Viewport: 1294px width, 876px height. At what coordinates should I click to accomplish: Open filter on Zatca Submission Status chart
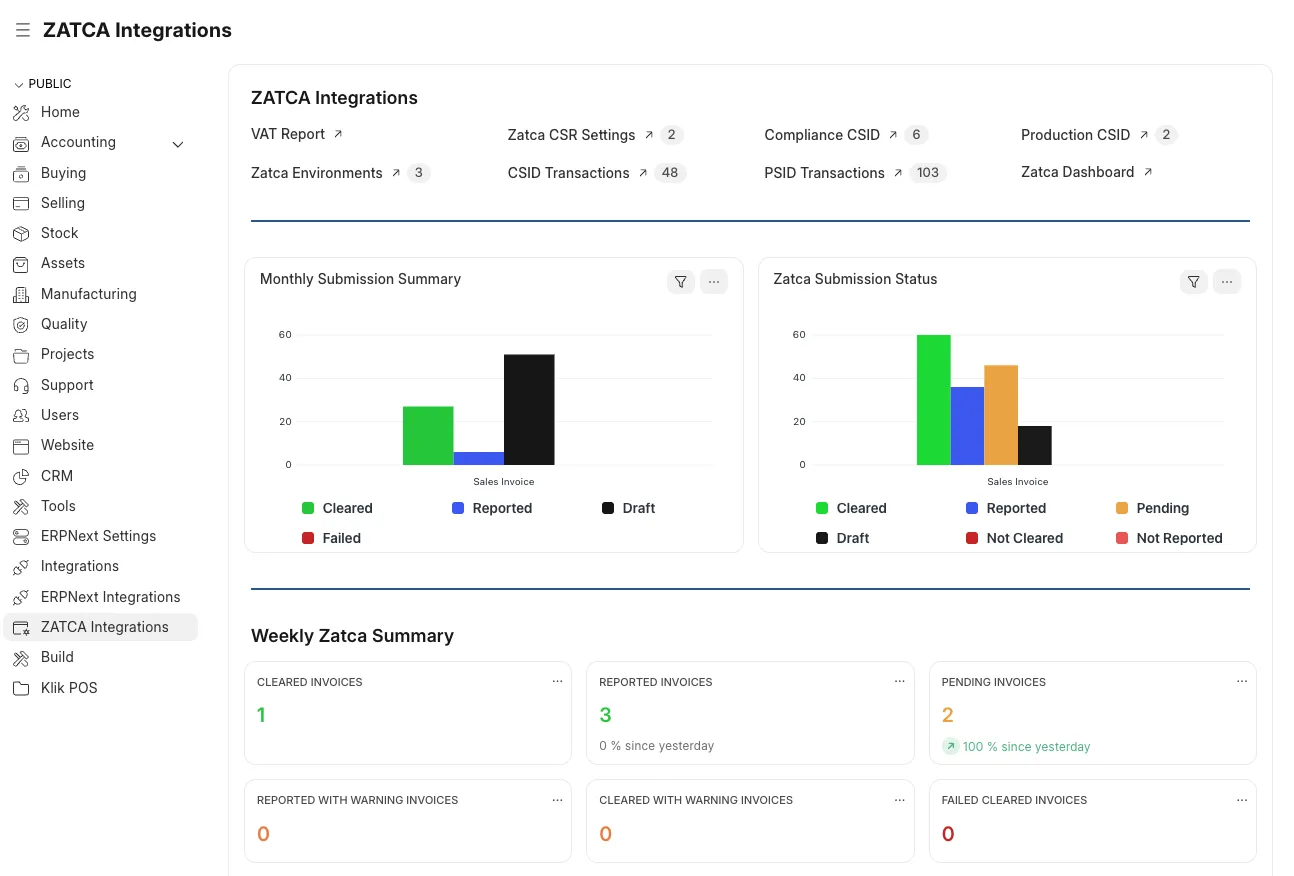(1194, 282)
